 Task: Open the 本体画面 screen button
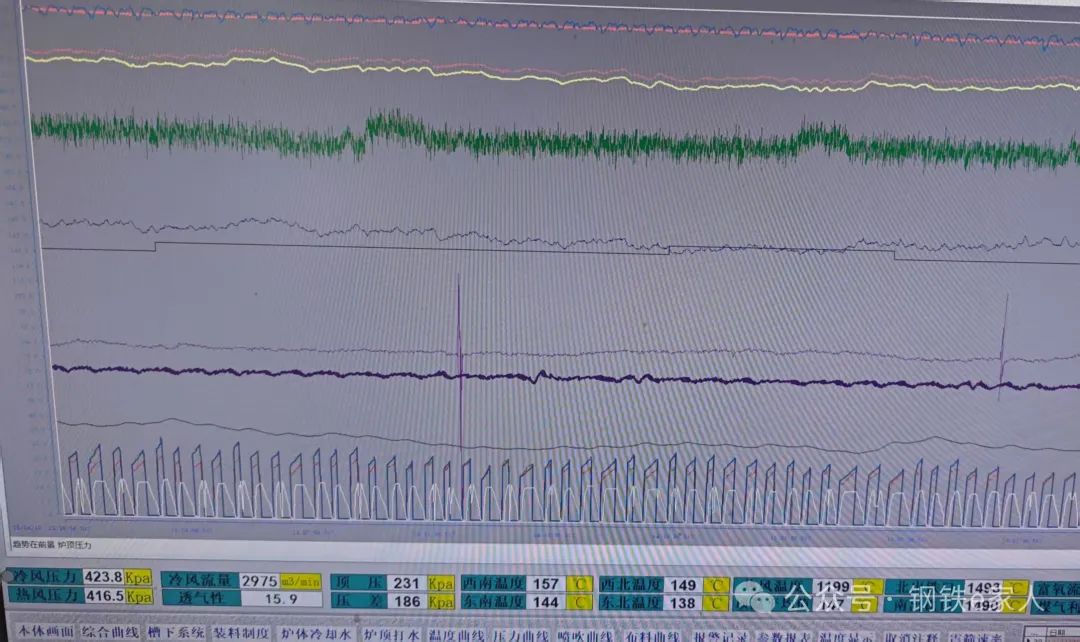pos(46,633)
